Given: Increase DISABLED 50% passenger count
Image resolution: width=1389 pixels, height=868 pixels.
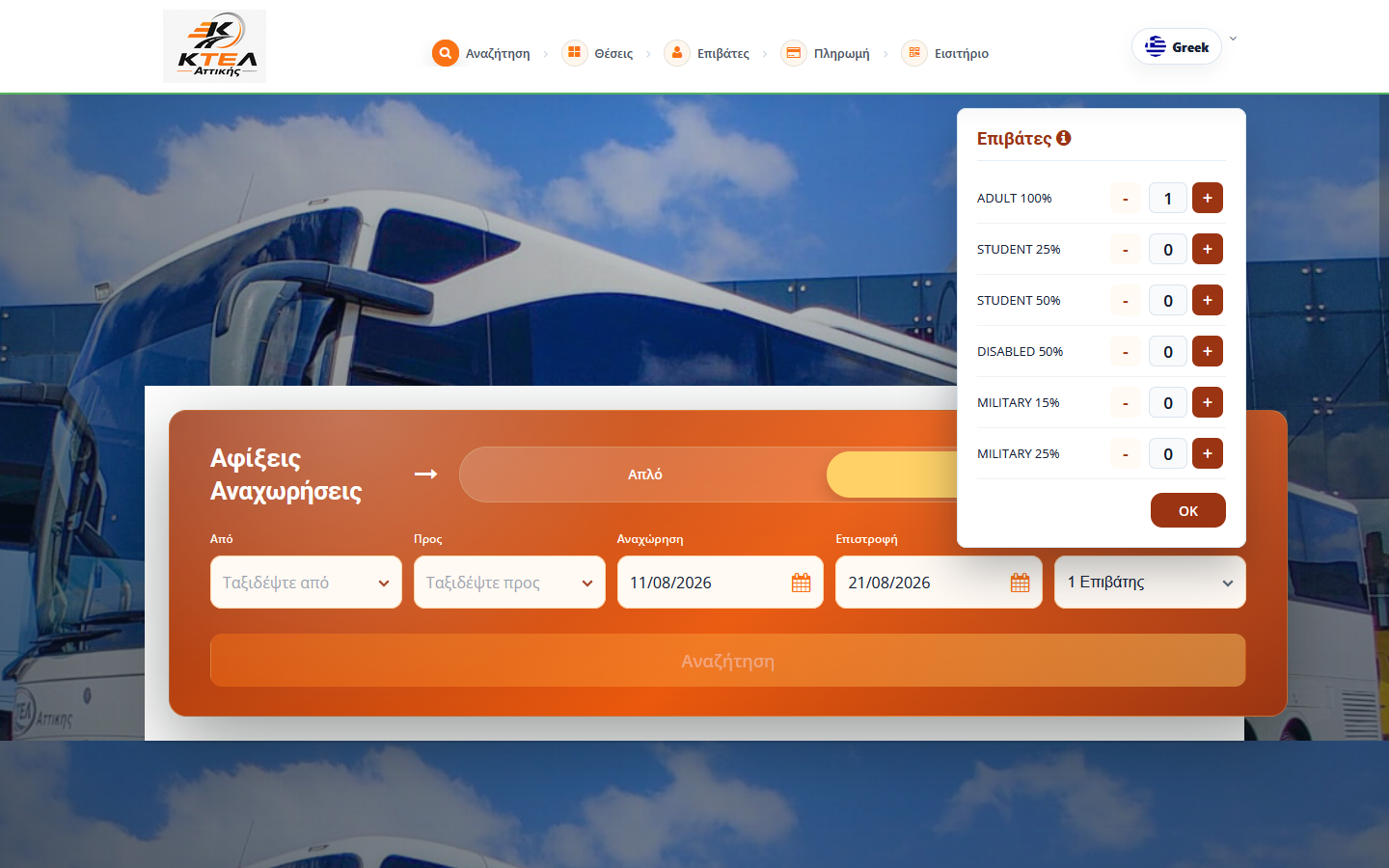Looking at the screenshot, I should click(x=1208, y=351).
